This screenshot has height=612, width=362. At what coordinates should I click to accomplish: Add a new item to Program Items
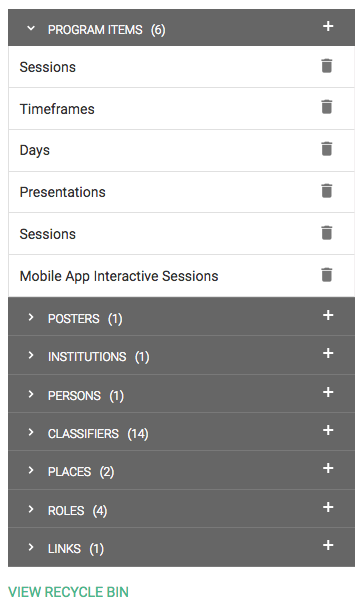328,26
